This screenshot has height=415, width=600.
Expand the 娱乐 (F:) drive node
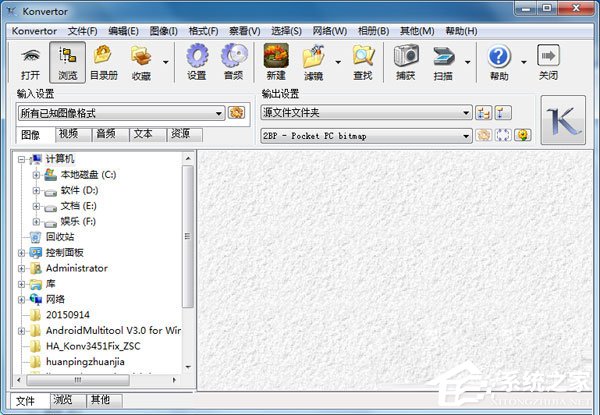(x=36, y=221)
